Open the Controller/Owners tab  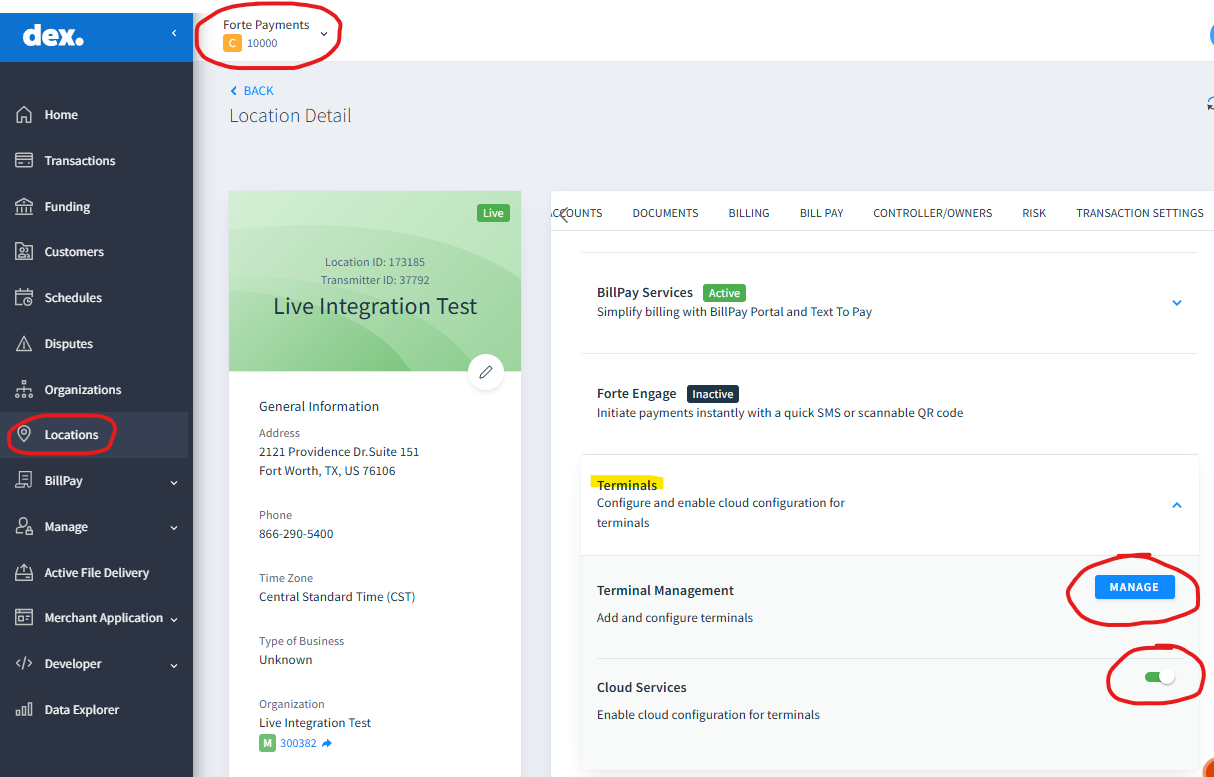point(932,213)
